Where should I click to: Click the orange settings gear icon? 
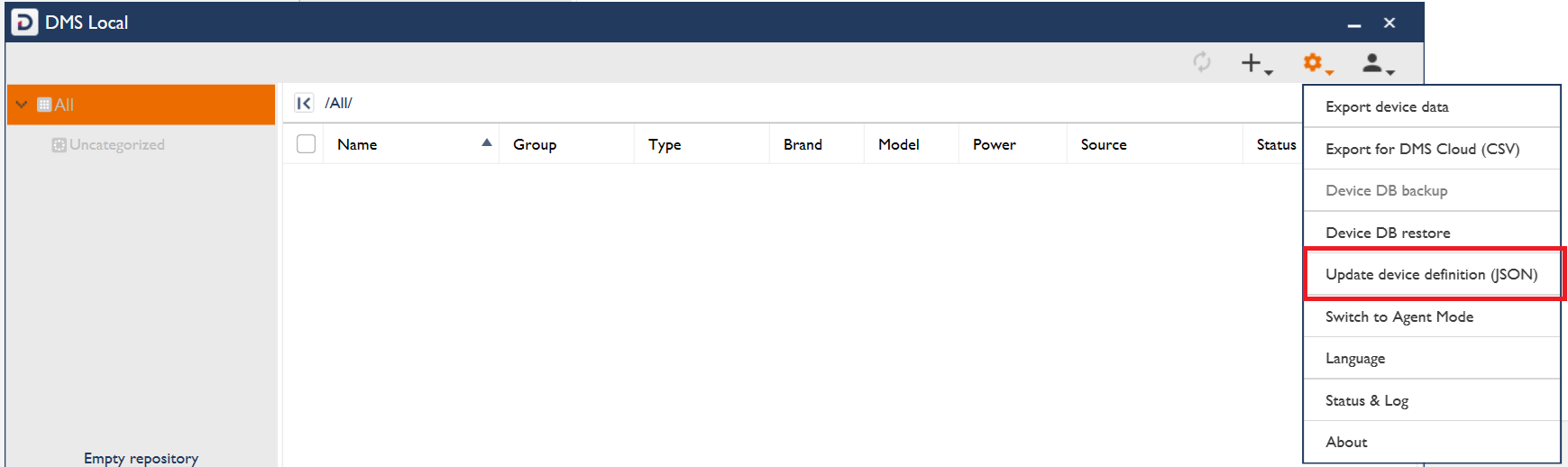1314,63
